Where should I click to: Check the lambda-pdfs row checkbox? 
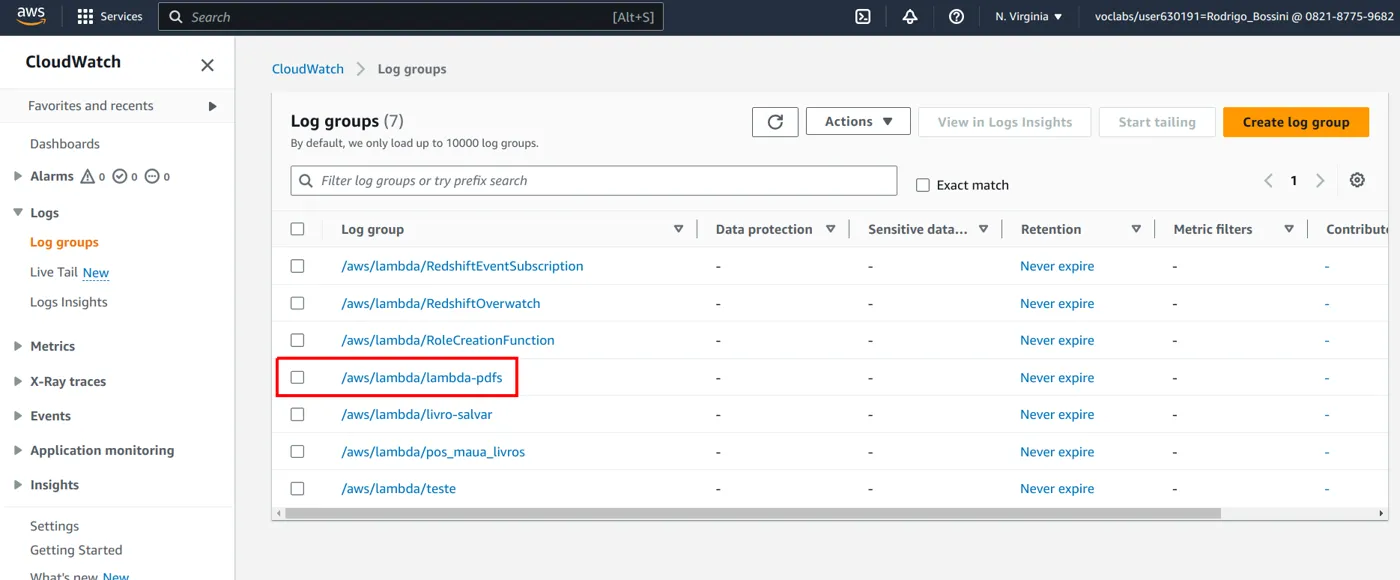pos(297,377)
